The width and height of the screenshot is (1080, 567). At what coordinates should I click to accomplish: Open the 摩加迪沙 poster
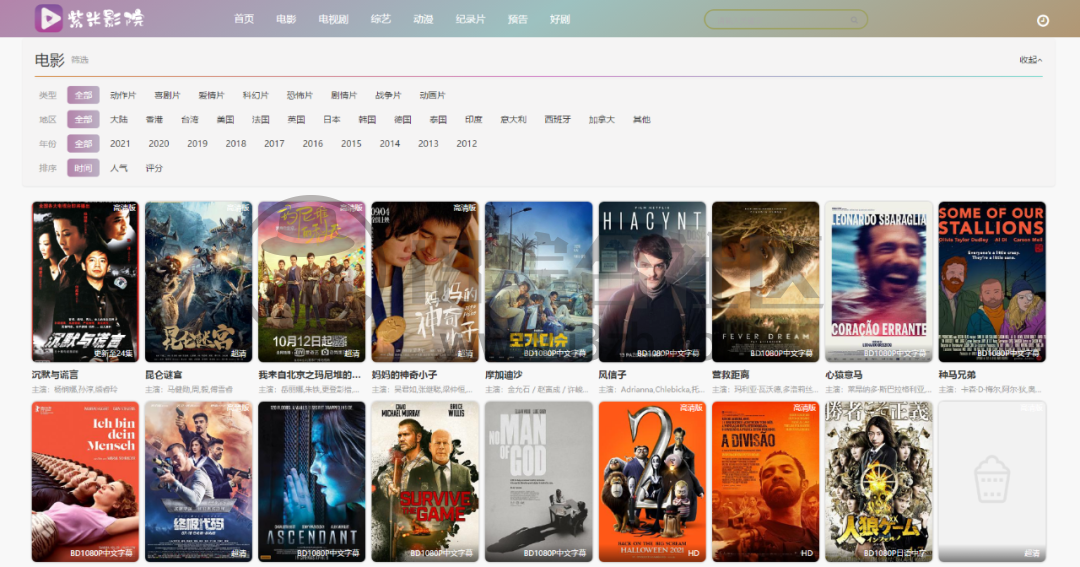click(x=539, y=281)
